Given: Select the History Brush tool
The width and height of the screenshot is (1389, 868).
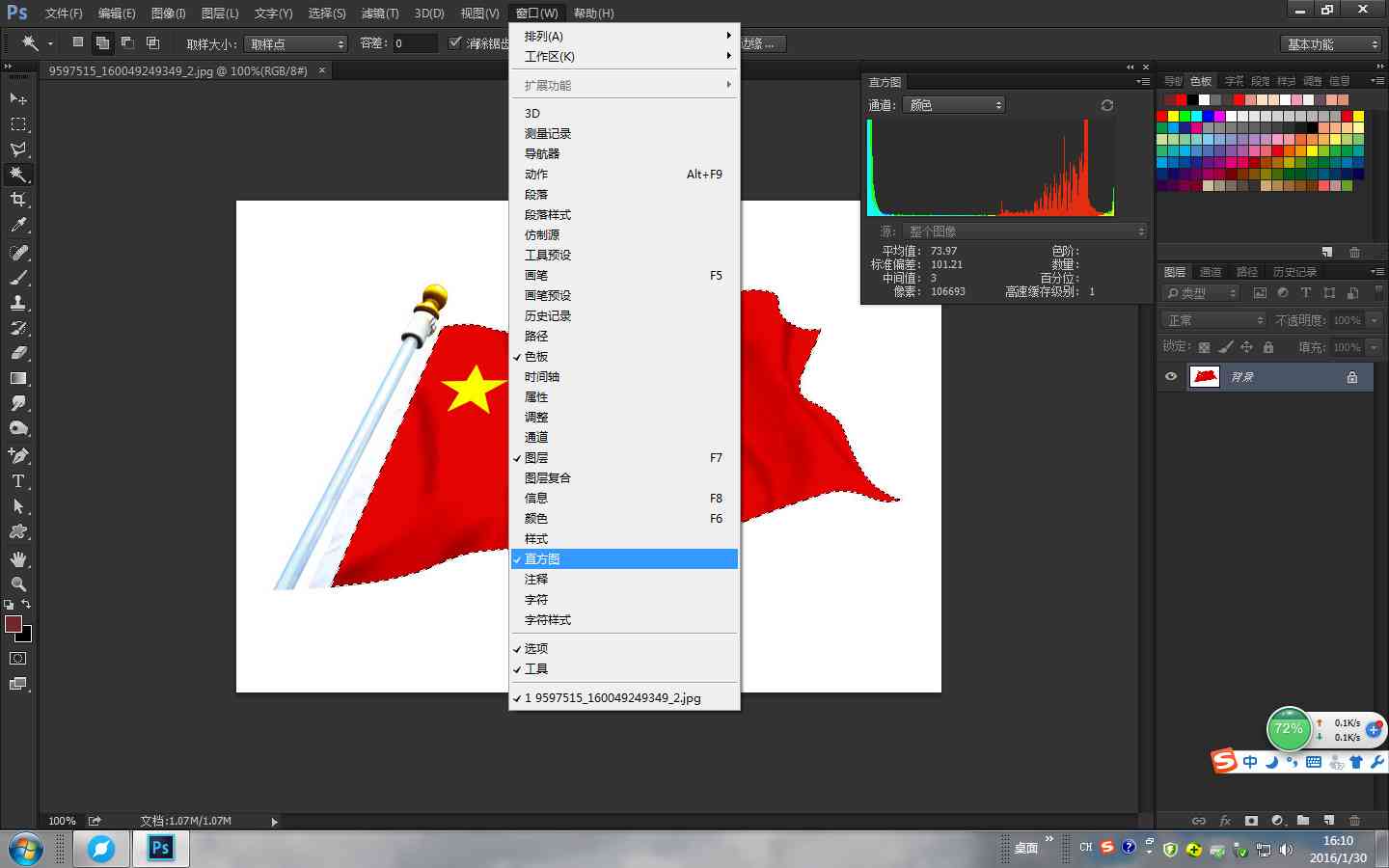Looking at the screenshot, I should pyautogui.click(x=18, y=328).
